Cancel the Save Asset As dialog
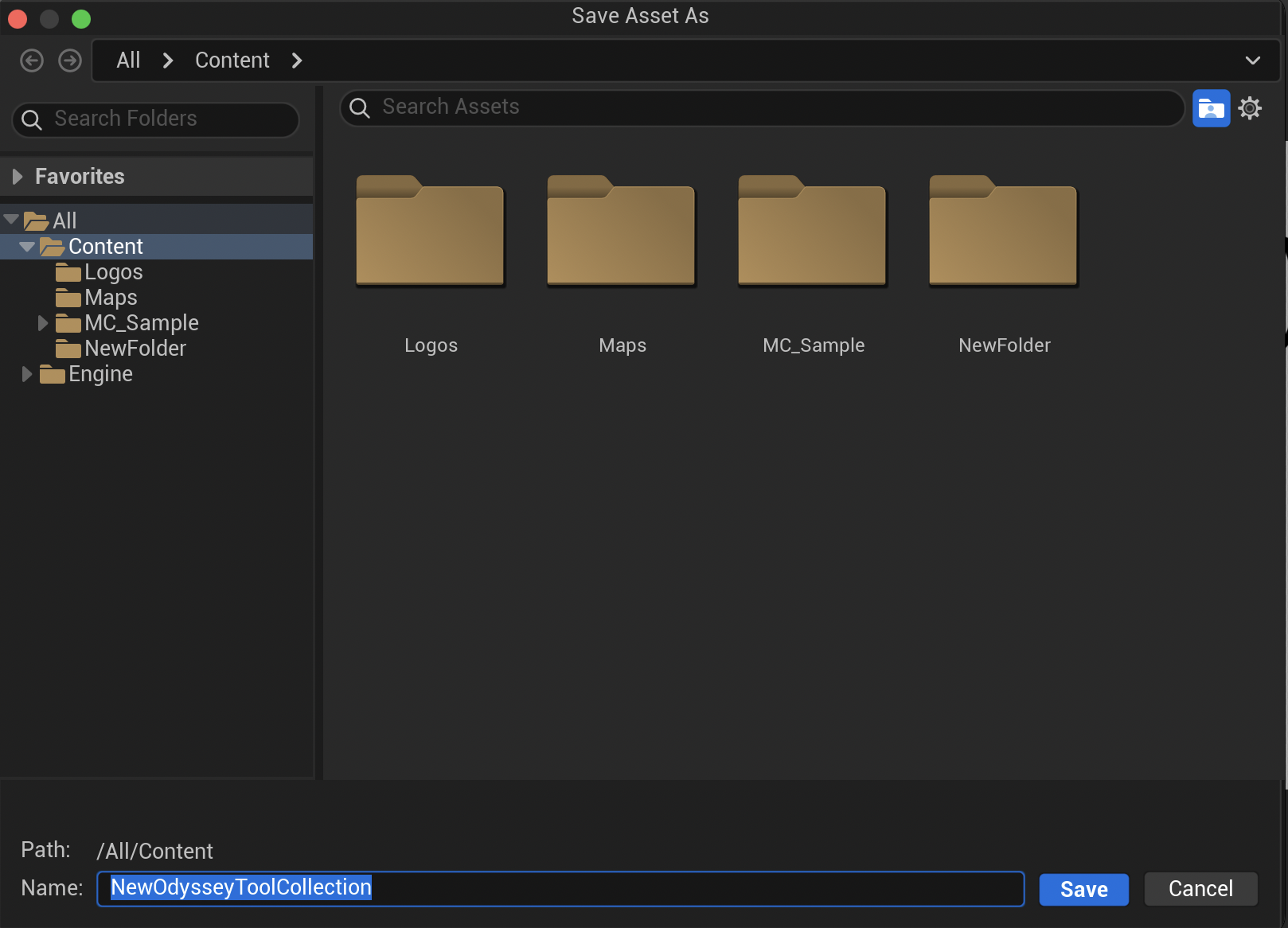The height and width of the screenshot is (928, 1288). pyautogui.click(x=1200, y=889)
